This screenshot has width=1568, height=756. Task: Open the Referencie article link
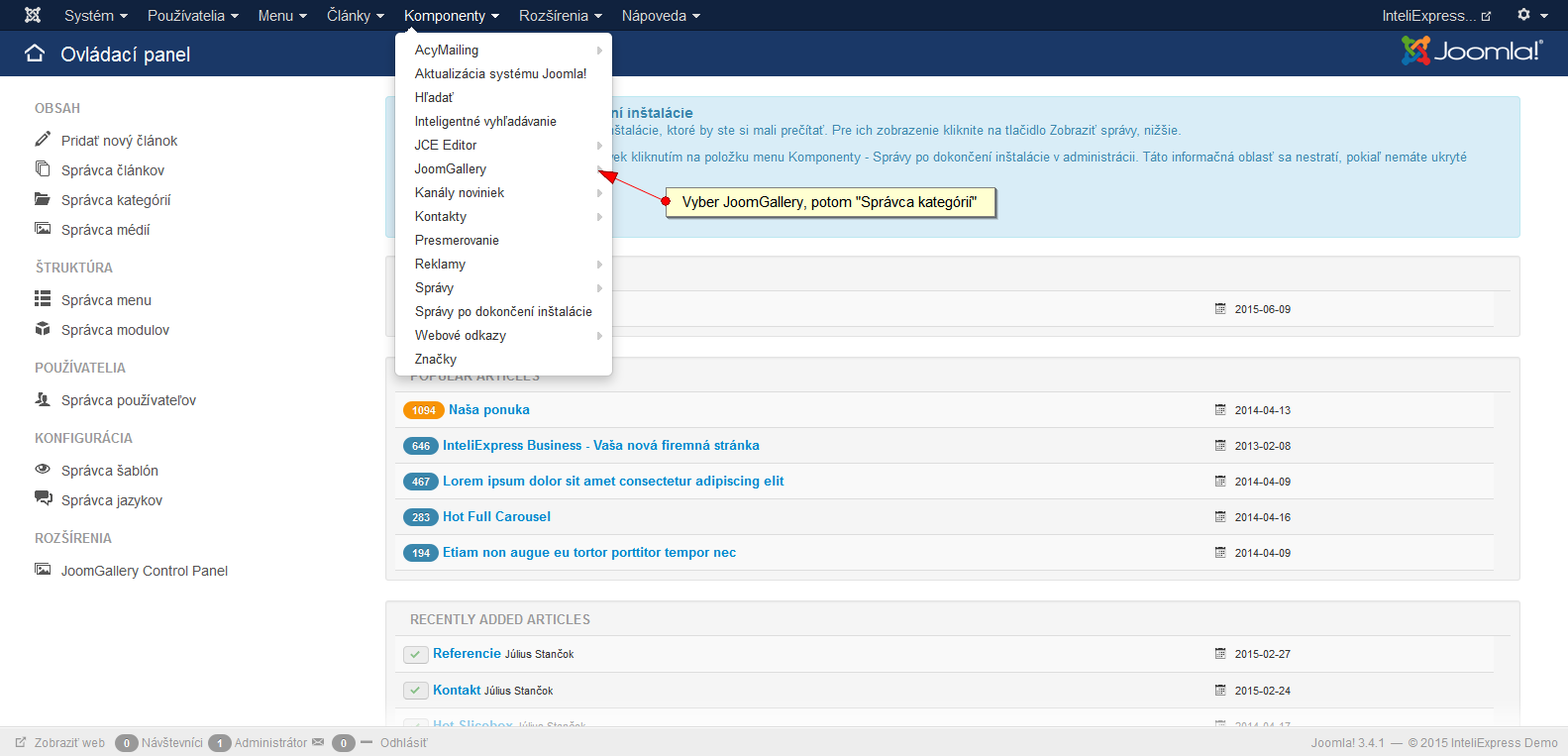(x=467, y=653)
